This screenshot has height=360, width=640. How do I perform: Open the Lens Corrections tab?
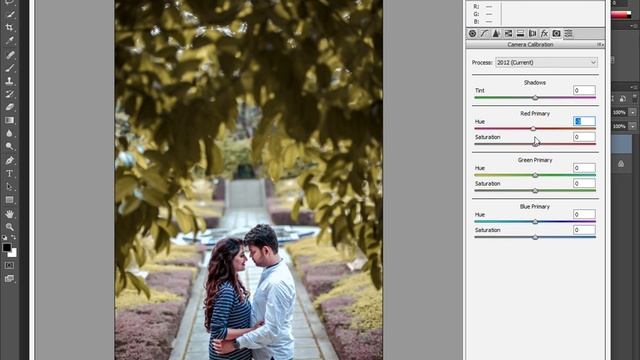click(x=532, y=33)
